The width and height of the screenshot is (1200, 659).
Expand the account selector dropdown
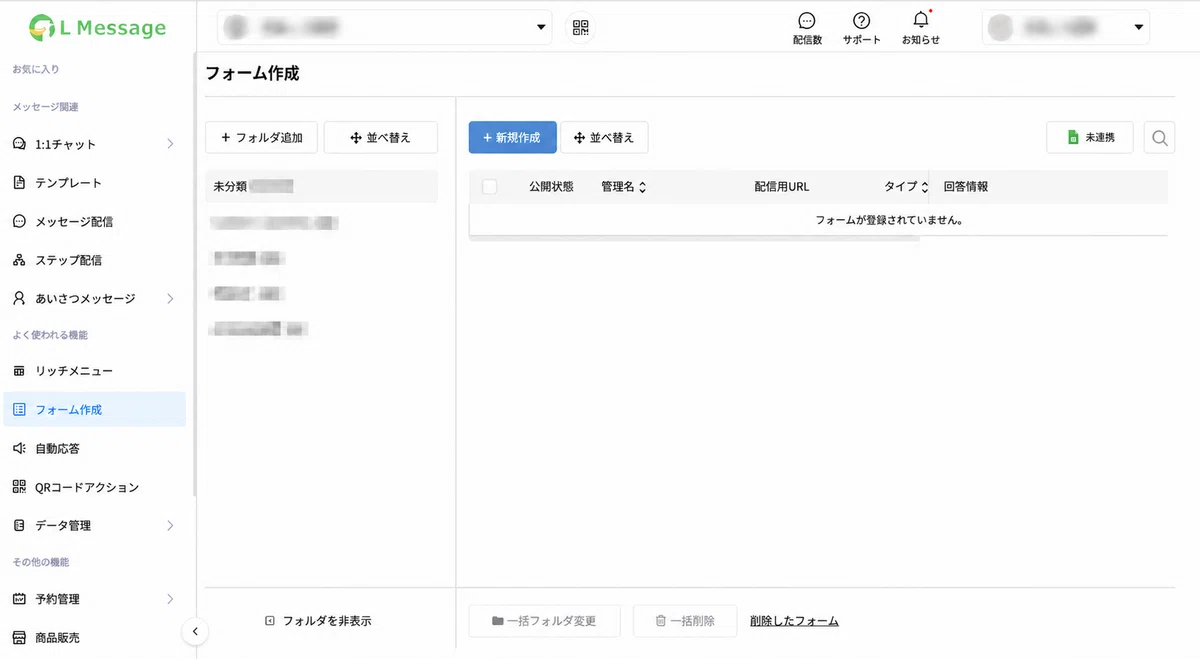(x=384, y=28)
